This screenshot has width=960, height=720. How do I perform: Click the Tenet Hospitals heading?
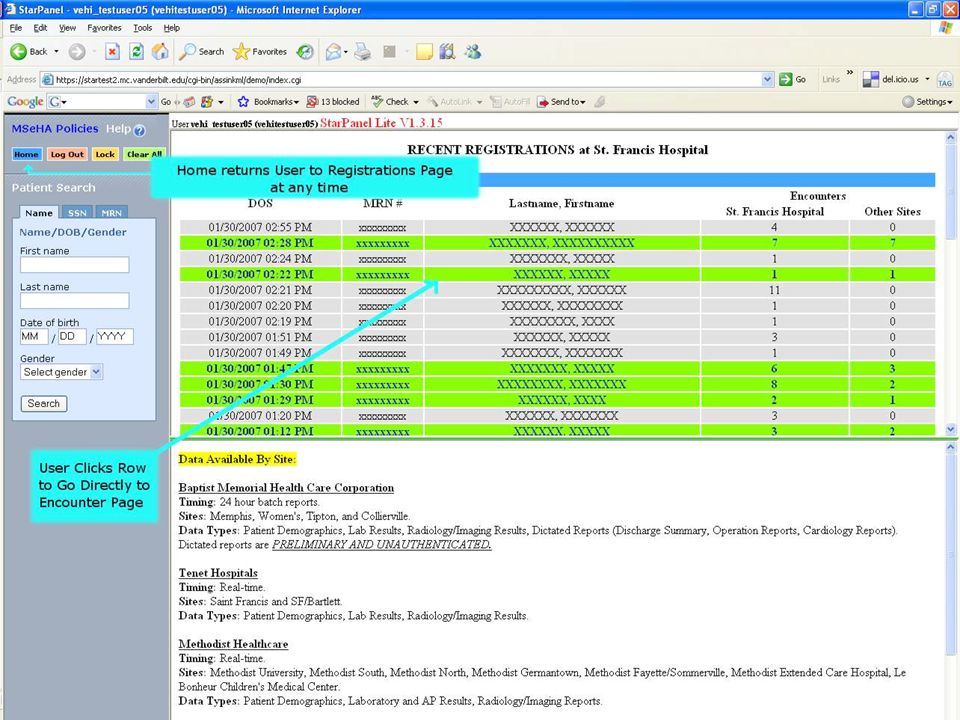point(218,573)
